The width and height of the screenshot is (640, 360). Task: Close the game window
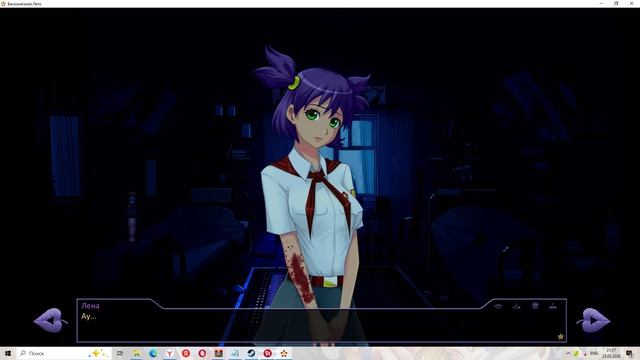(x=631, y=4)
